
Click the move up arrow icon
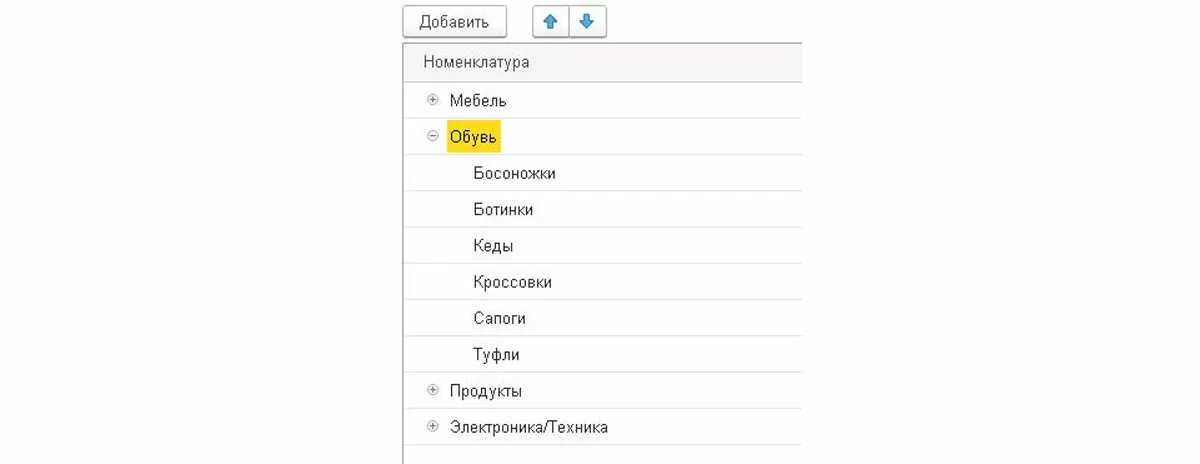click(550, 21)
